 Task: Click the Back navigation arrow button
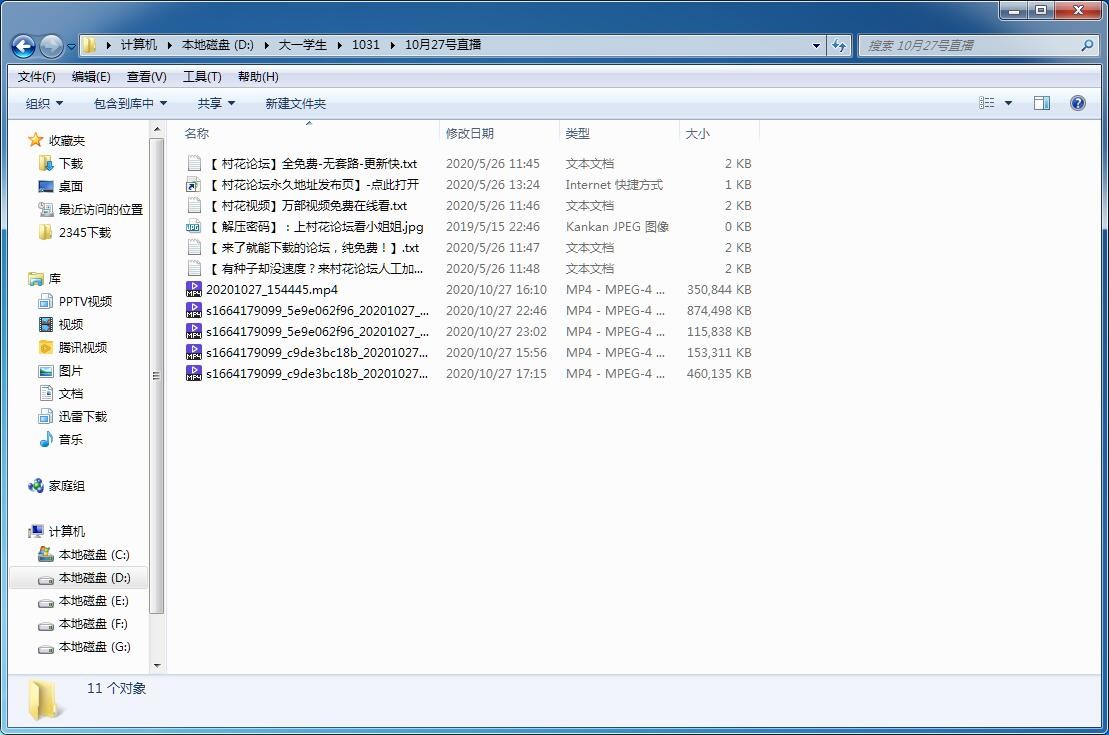pos(23,45)
